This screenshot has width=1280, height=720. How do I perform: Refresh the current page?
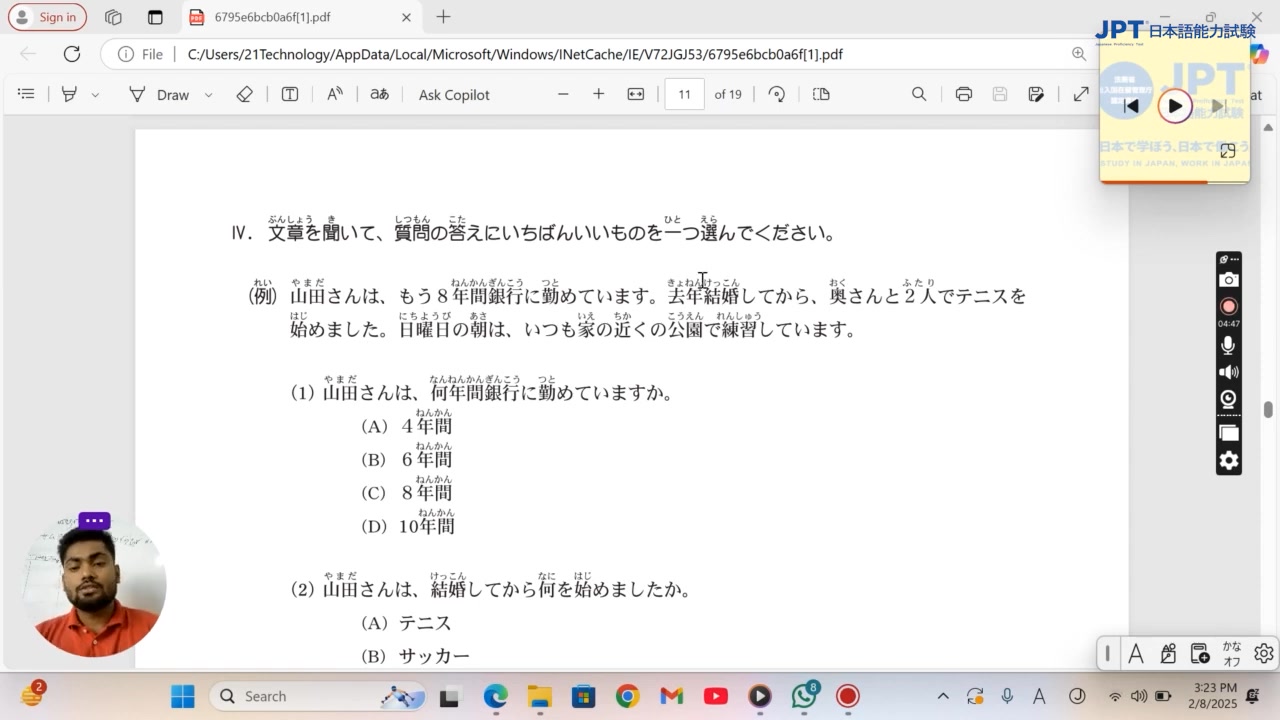coord(72,54)
